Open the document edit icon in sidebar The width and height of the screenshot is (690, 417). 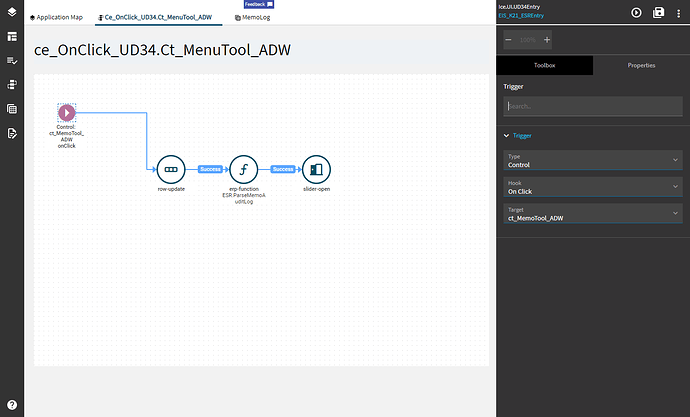(12, 133)
